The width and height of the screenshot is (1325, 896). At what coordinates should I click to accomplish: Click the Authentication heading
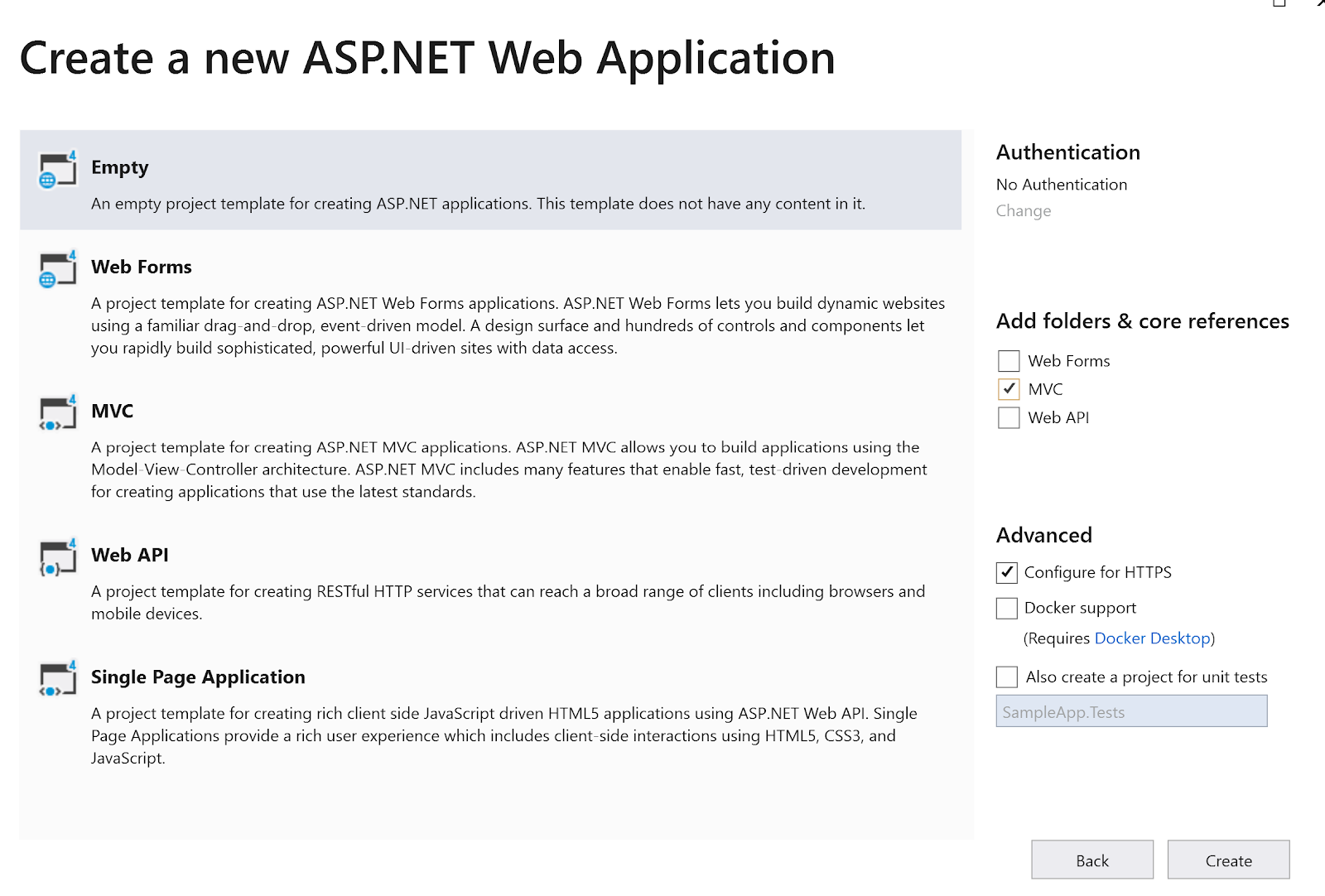coord(1068,152)
